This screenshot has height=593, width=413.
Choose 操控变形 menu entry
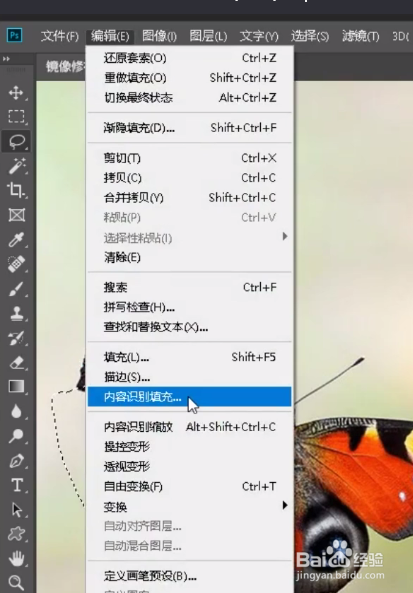pos(190,447)
